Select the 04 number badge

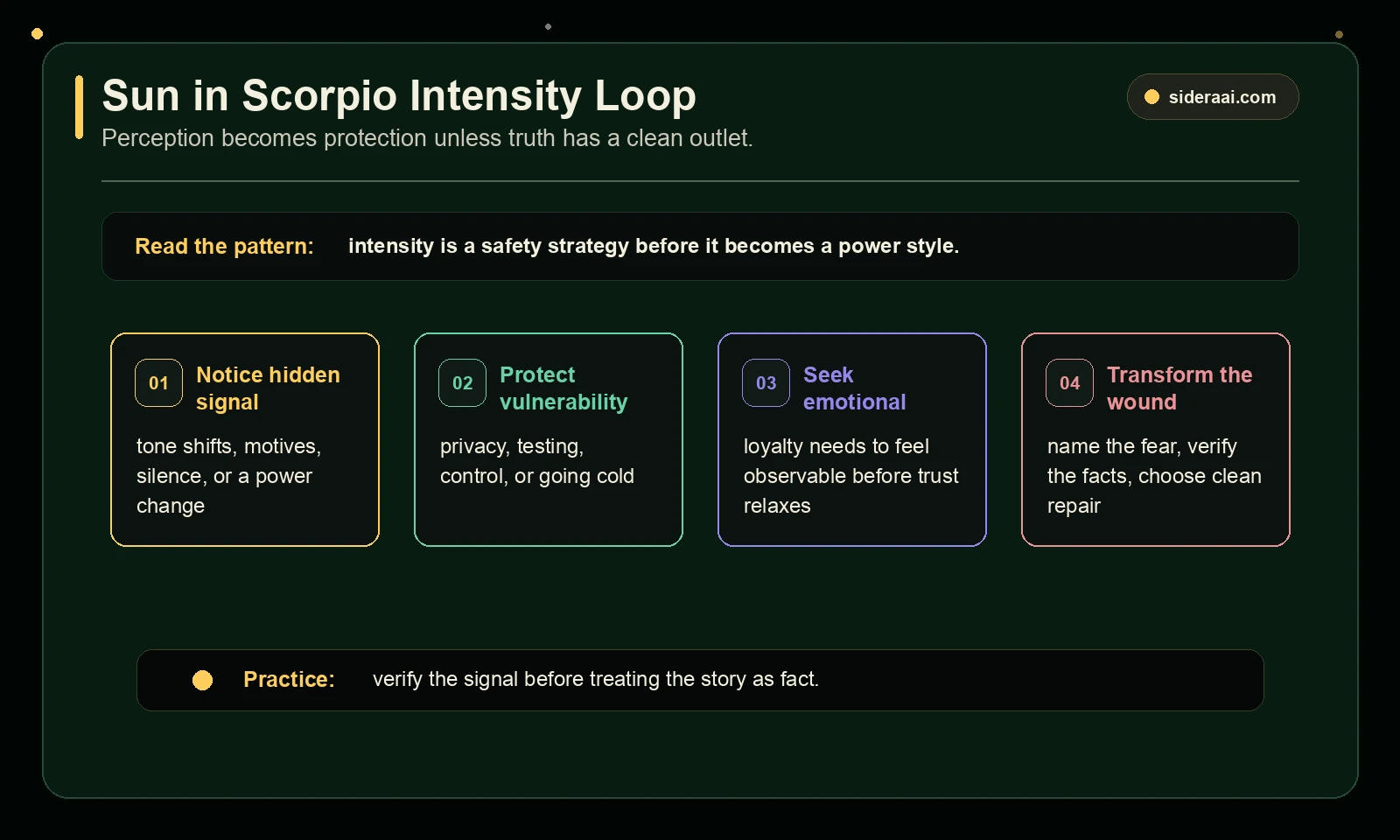click(1069, 383)
